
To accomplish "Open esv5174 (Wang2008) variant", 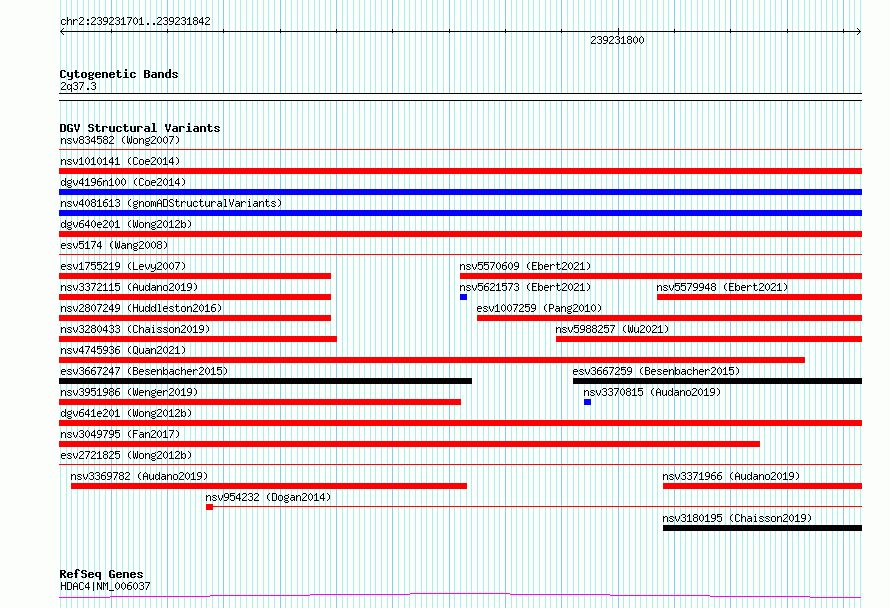I will (114, 245).
